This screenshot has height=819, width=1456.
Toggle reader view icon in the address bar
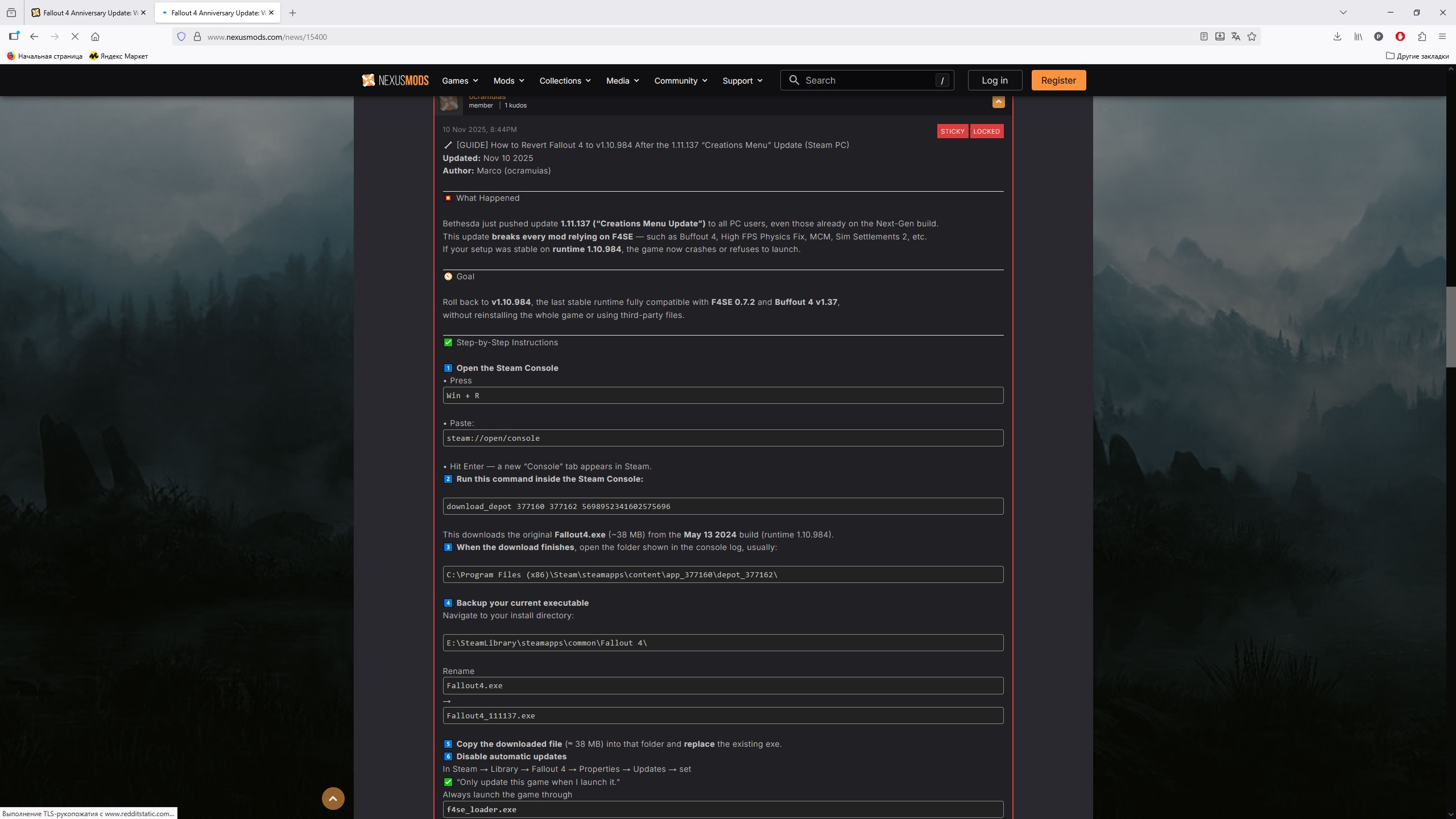[x=1204, y=37]
